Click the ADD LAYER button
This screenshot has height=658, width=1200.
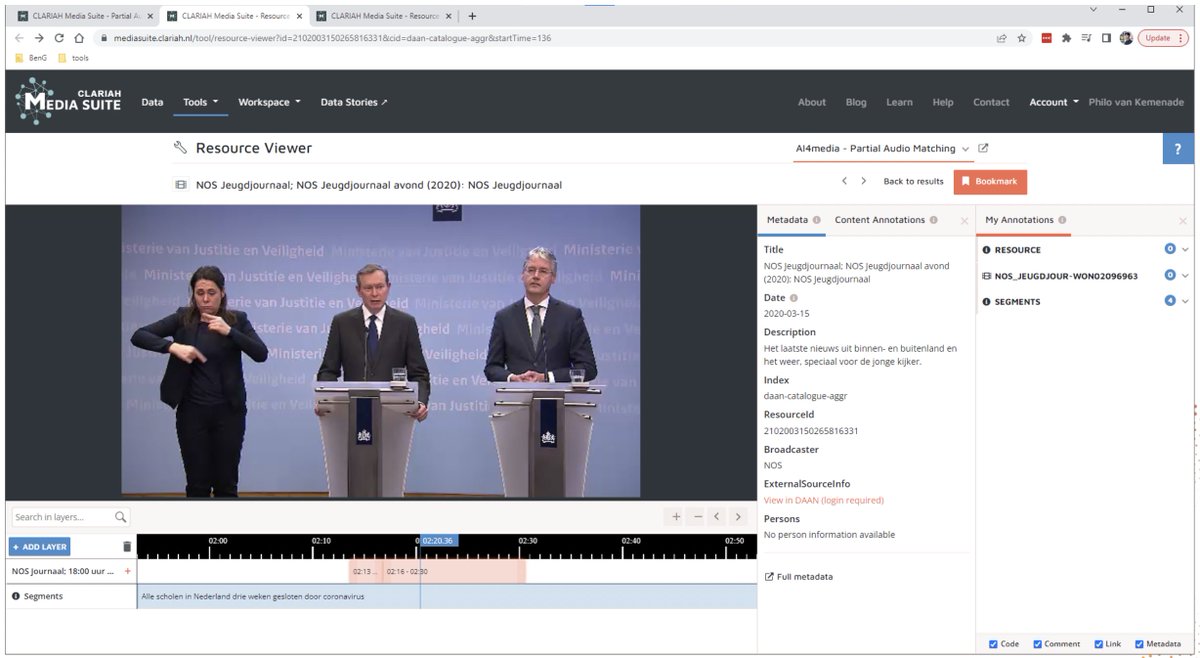tap(39, 547)
